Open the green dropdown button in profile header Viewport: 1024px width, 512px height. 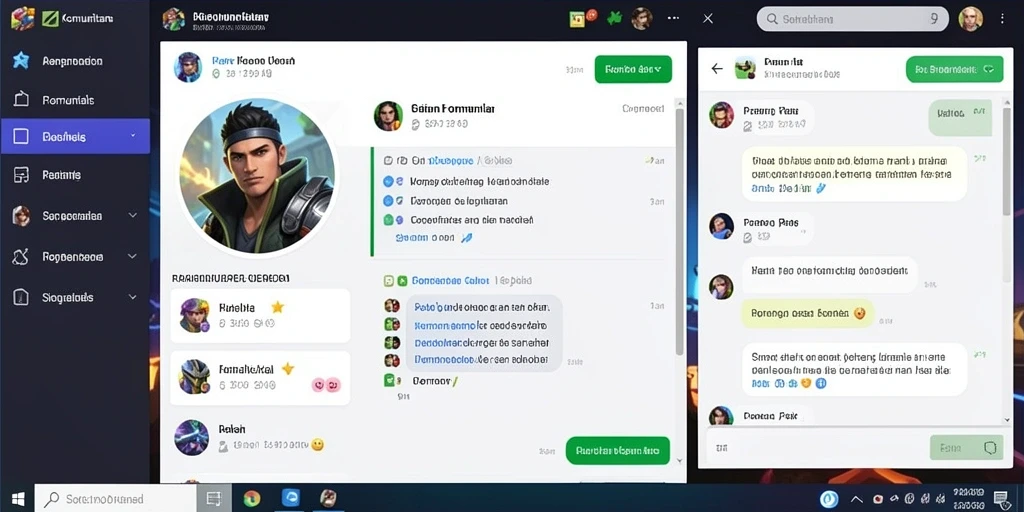click(x=633, y=69)
